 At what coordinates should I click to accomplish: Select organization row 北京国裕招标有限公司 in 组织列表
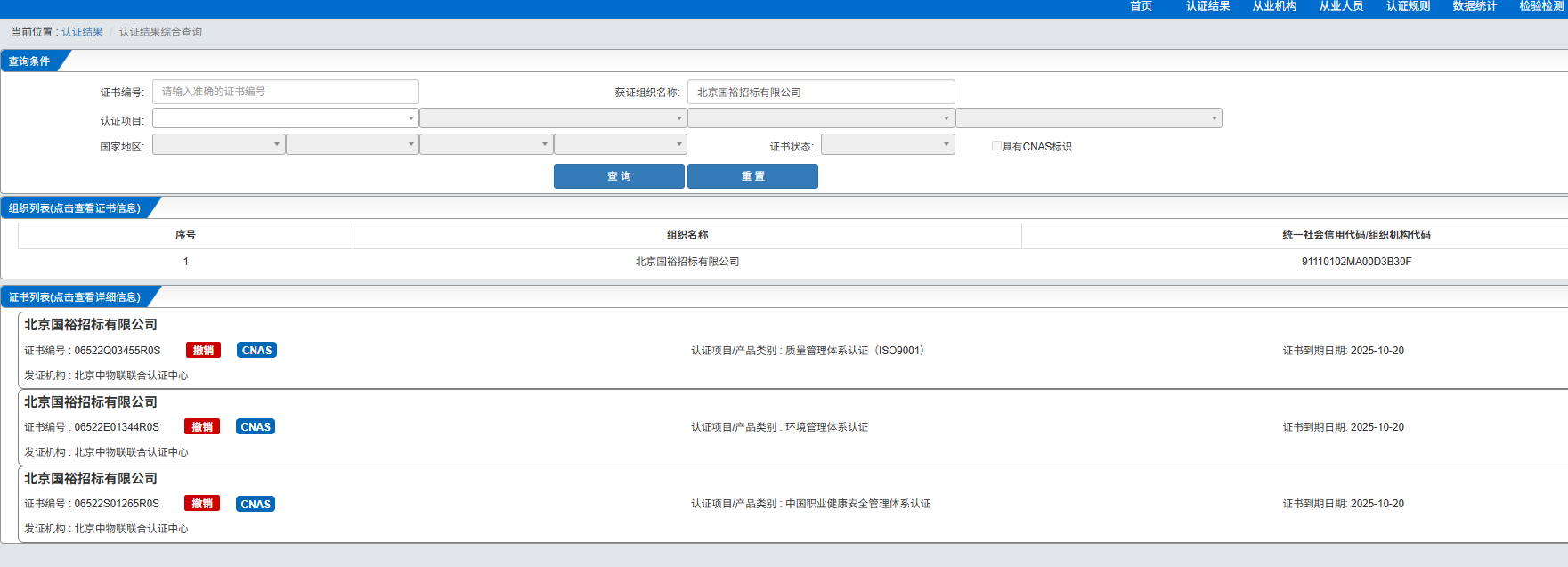(687, 262)
